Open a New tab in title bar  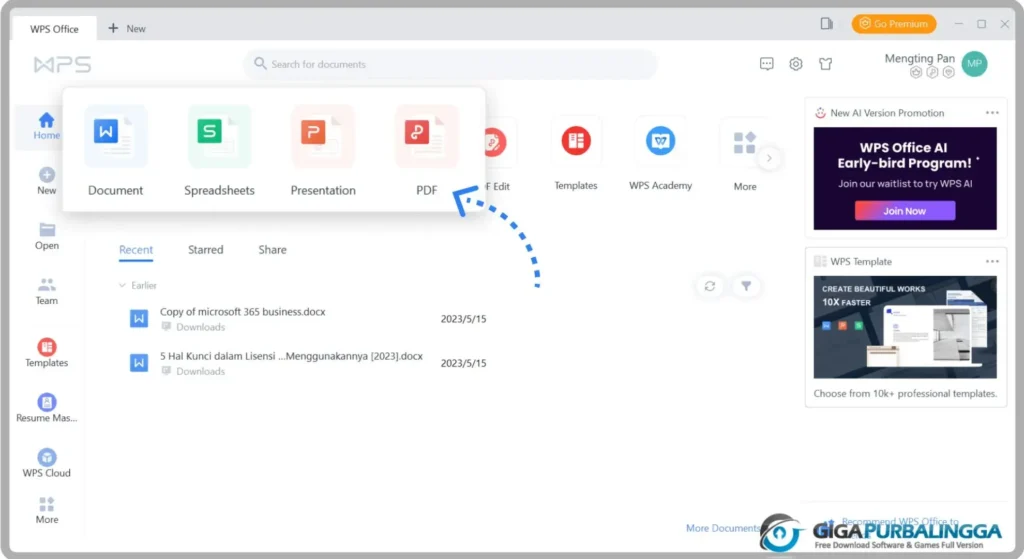point(127,29)
